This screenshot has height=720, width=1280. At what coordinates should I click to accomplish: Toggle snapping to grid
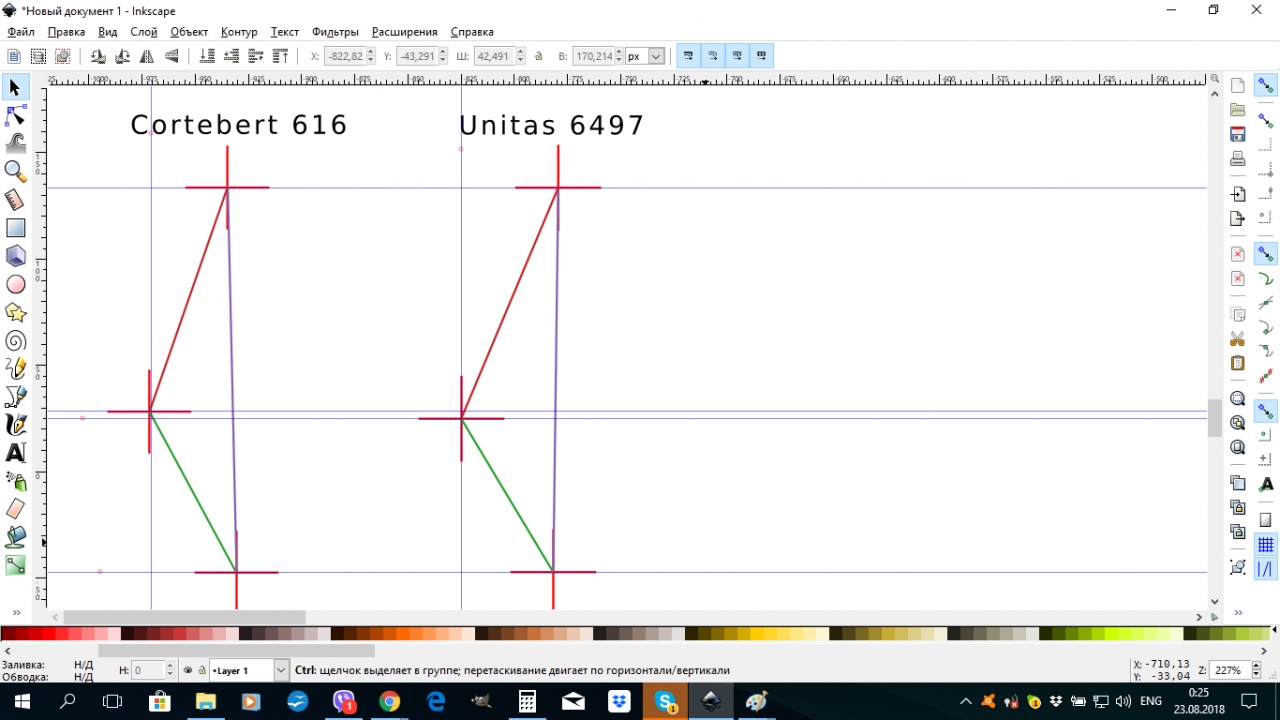(1266, 545)
